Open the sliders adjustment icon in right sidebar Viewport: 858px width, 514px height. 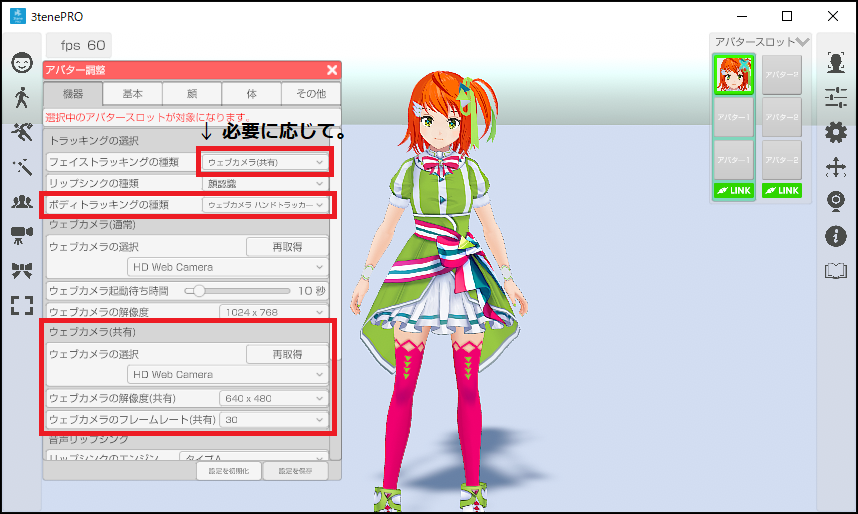coord(836,97)
